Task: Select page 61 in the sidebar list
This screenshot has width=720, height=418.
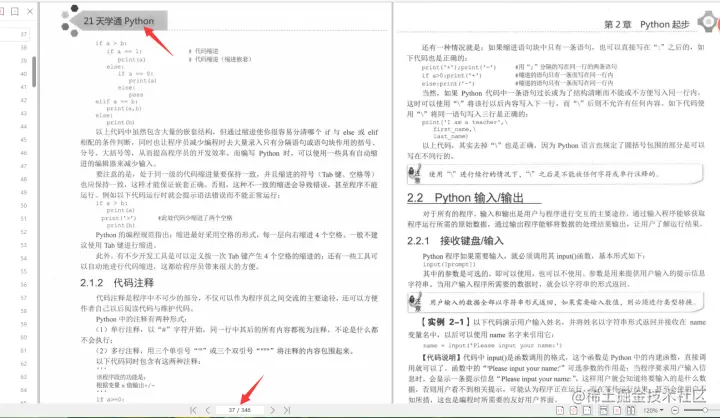Action: coord(24,350)
